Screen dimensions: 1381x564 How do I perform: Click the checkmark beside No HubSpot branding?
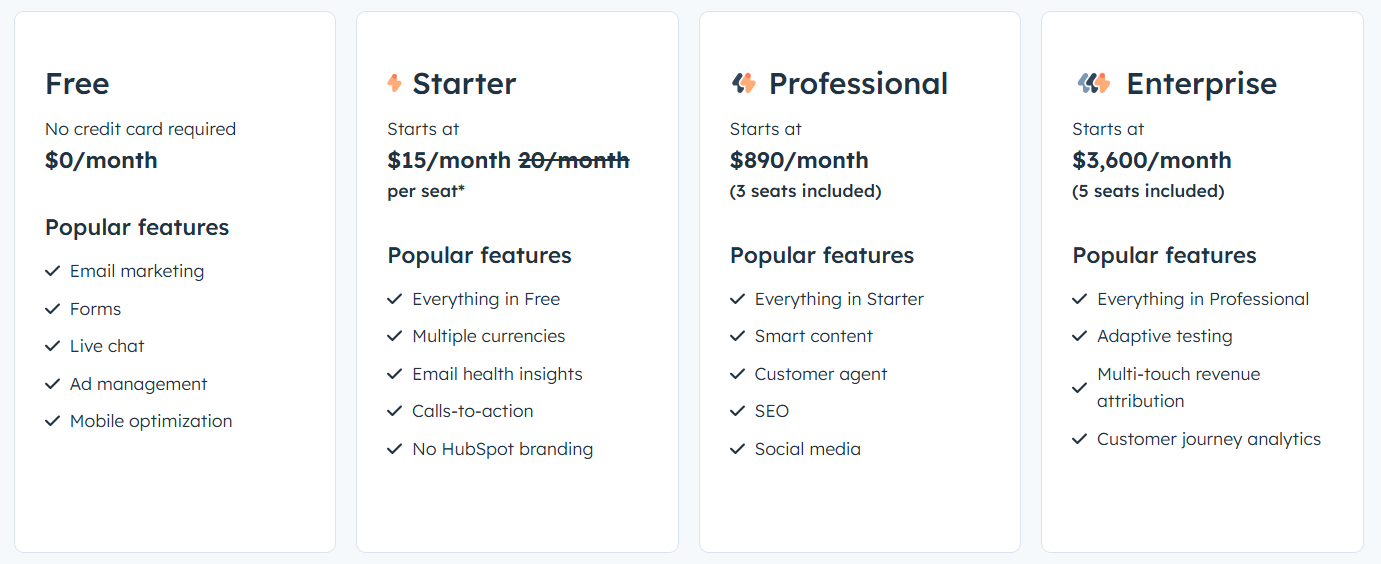pos(395,449)
